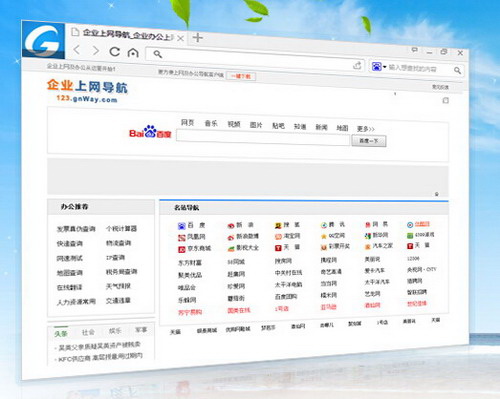500x399 pixels.
Task: Open 新浪 site icon in 名站导航
Action: coord(231,226)
